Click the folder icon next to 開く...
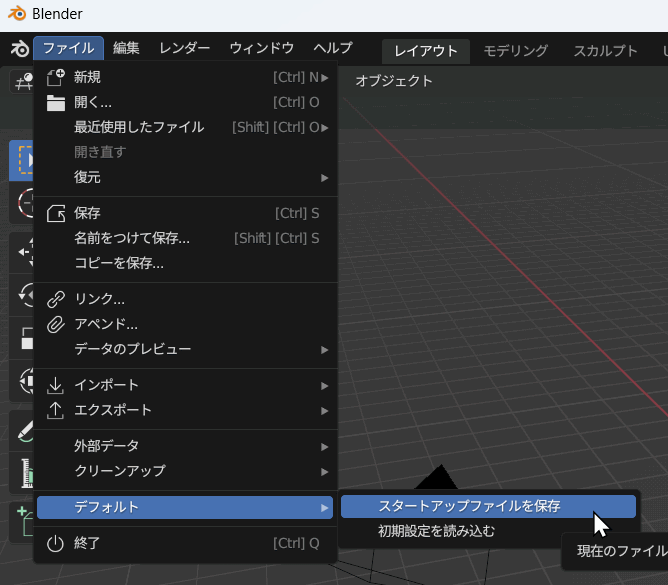The image size is (668, 585). coord(56,103)
